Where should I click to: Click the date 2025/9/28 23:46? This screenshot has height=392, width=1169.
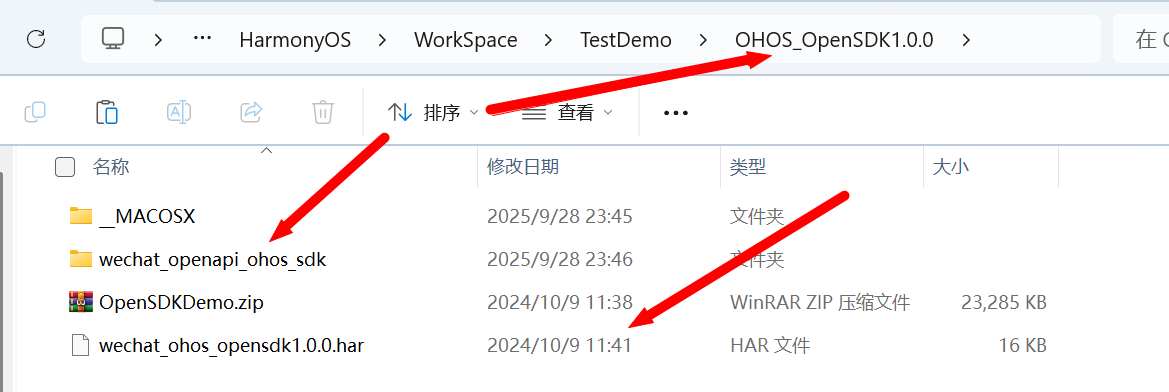point(560,260)
